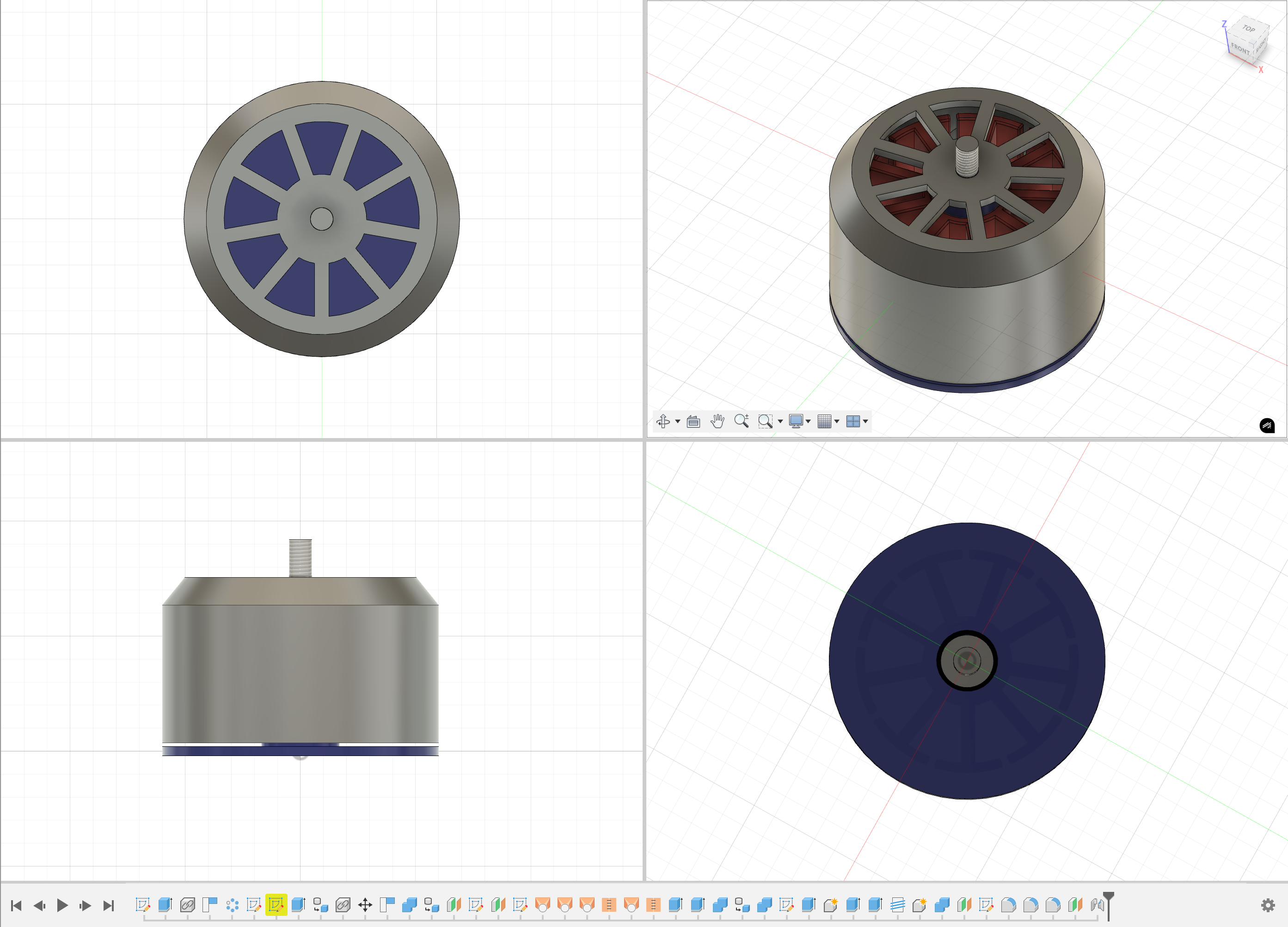Select the first sketch feature in timeline
The width and height of the screenshot is (1288, 927).
click(x=143, y=904)
